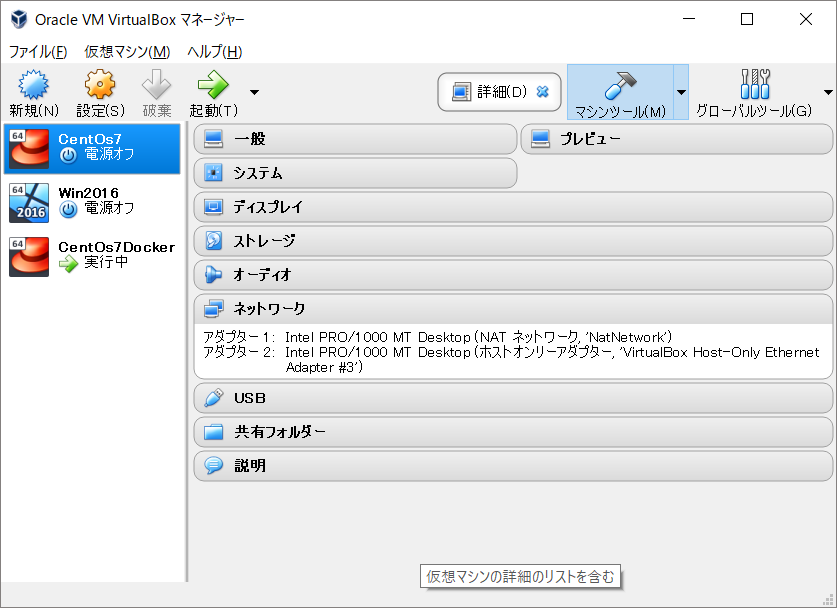Expand the プレビュー section header
Image resolution: width=837 pixels, height=608 pixels.
click(x=677, y=139)
